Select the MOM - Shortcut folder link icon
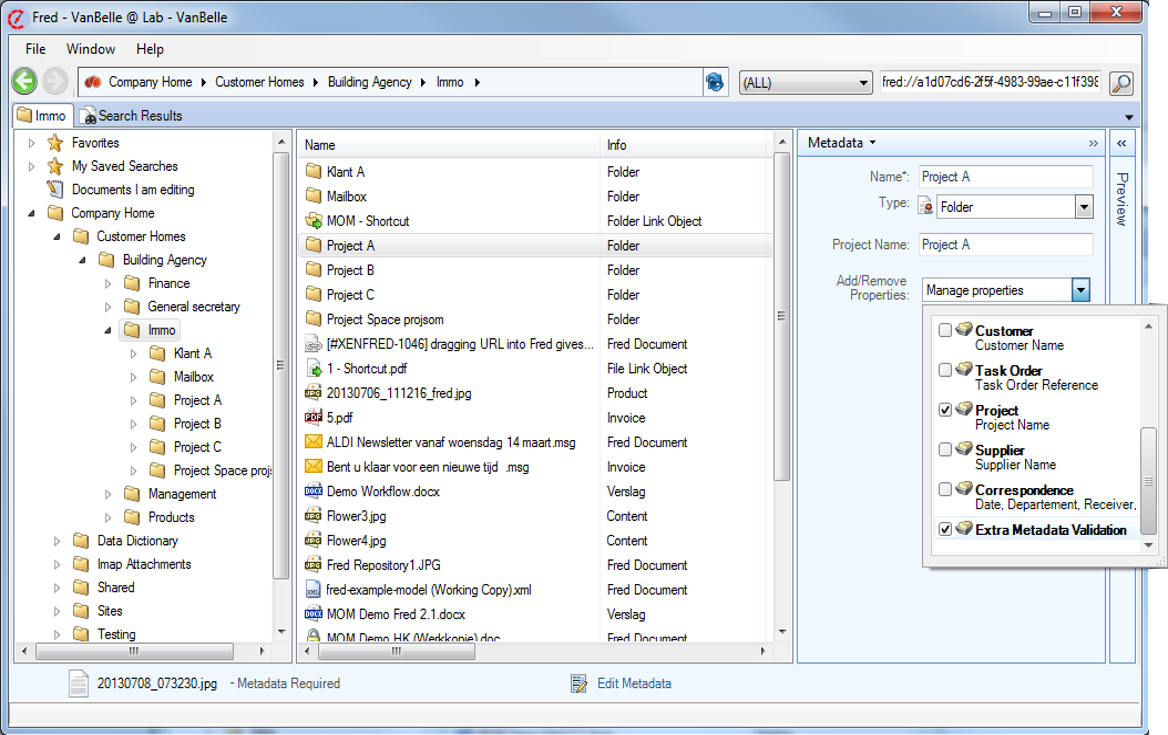 pyautogui.click(x=313, y=221)
